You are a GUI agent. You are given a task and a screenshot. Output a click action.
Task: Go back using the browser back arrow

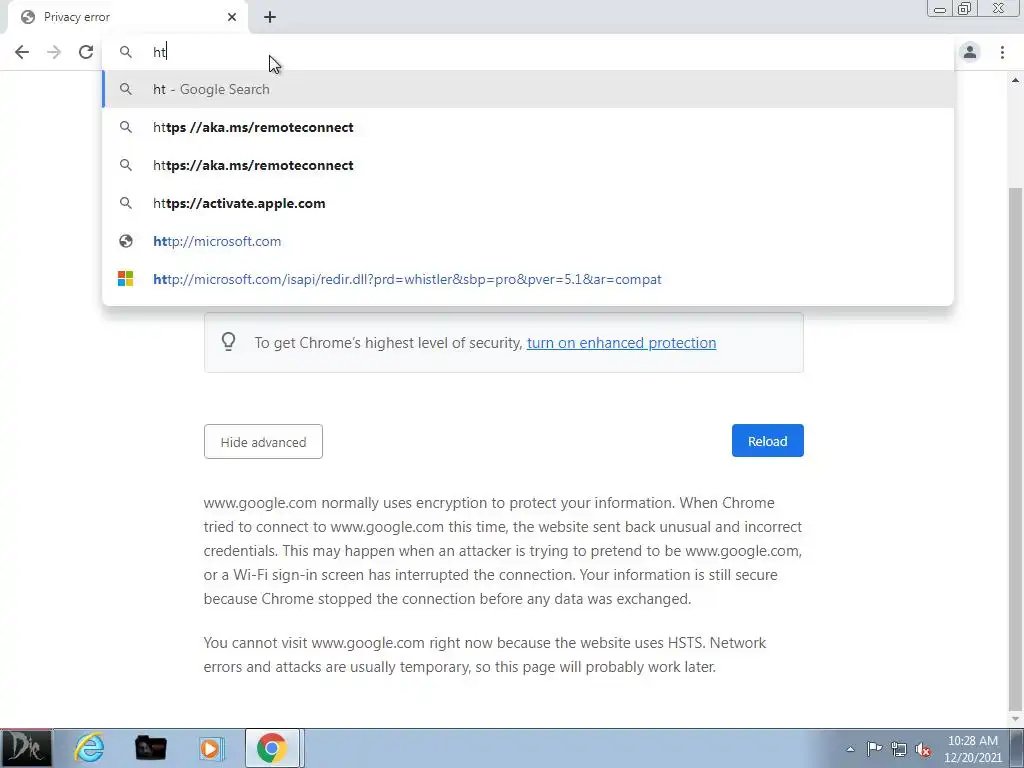22,52
